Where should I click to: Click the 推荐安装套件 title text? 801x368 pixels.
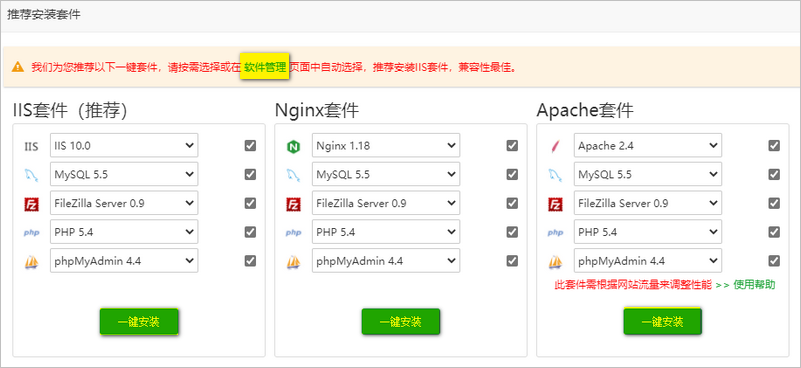(x=43, y=14)
